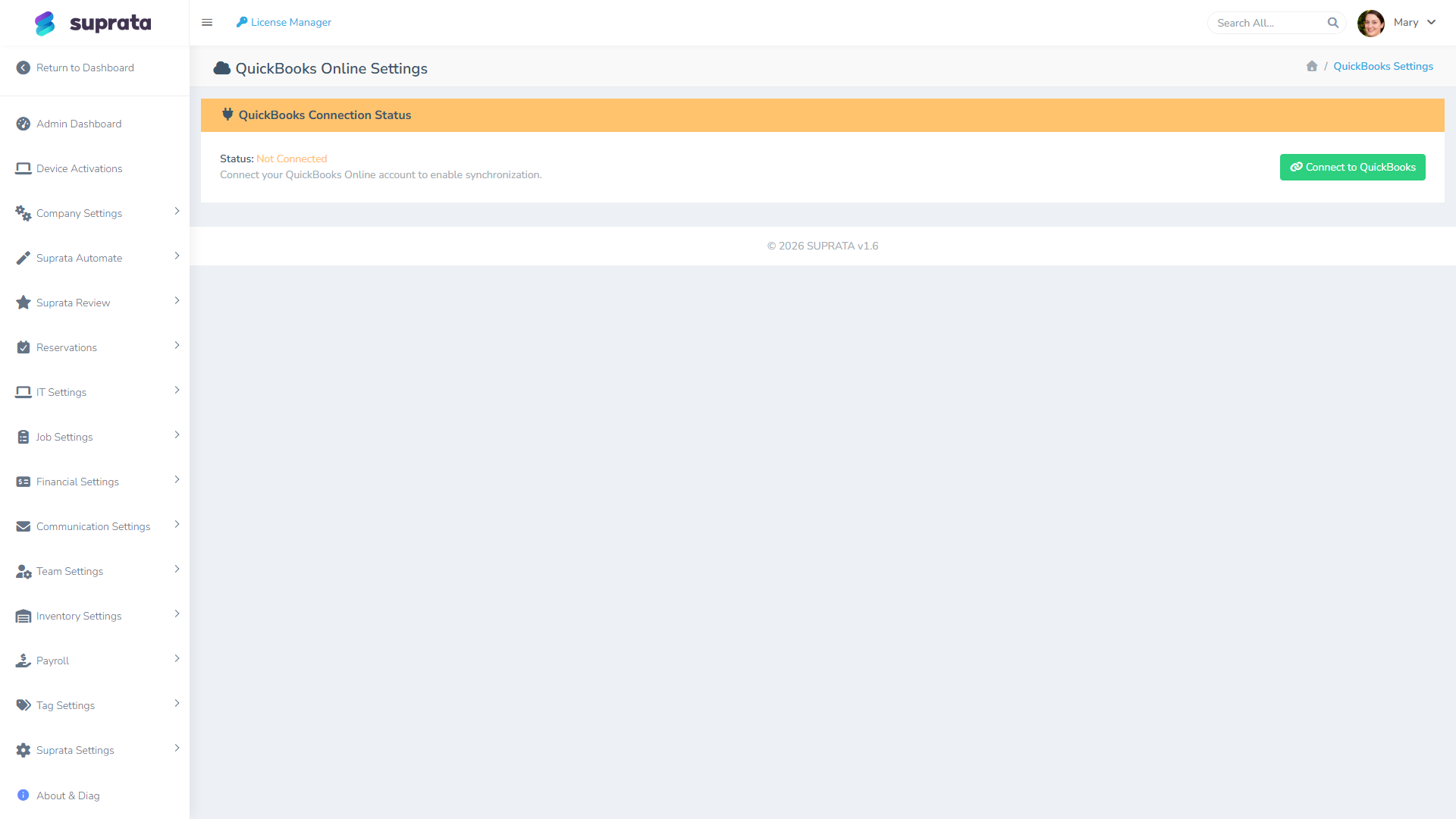Click Mary's profile avatar
The width and height of the screenshot is (1456, 819).
coord(1371,23)
